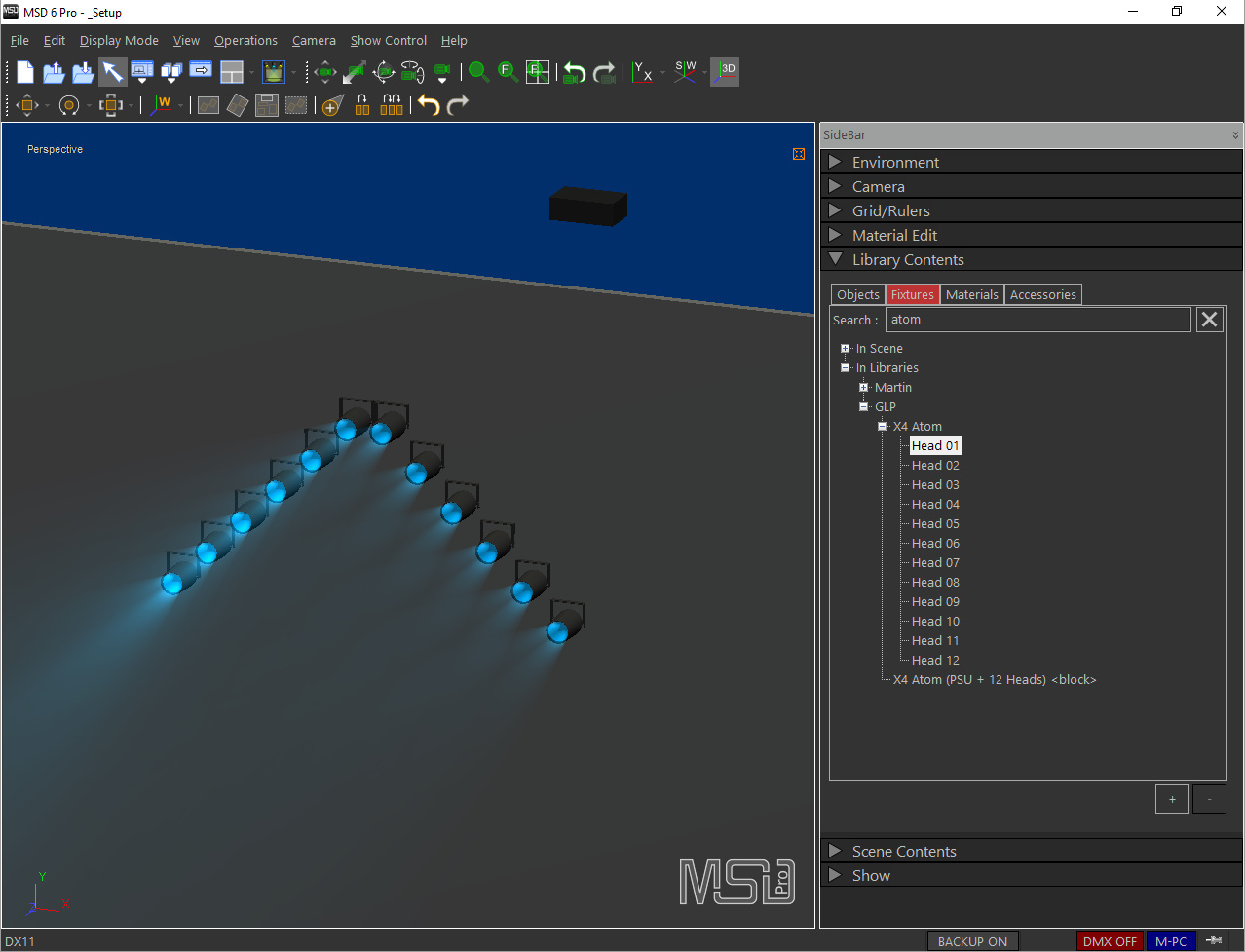Image resolution: width=1245 pixels, height=952 pixels.
Task: Select the camera dolly diagonal arrow tool
Action: click(355, 72)
